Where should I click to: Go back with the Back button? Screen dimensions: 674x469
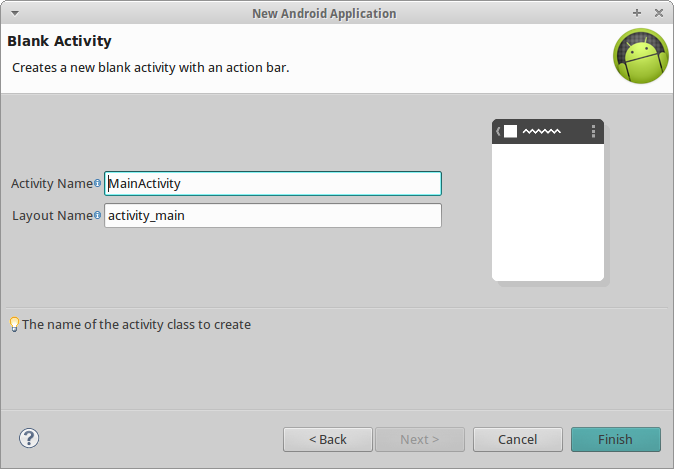pyautogui.click(x=328, y=439)
